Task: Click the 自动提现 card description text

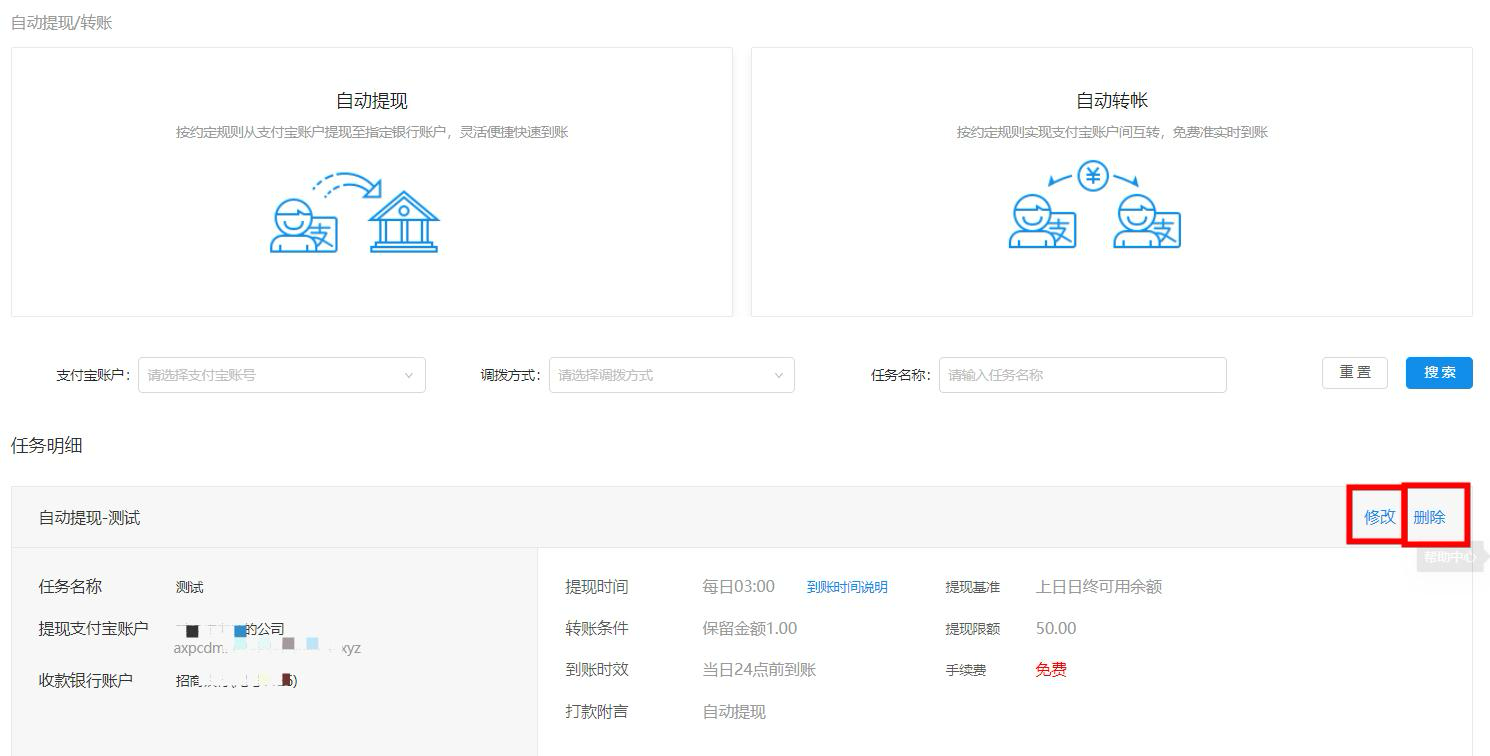Action: pos(372,132)
